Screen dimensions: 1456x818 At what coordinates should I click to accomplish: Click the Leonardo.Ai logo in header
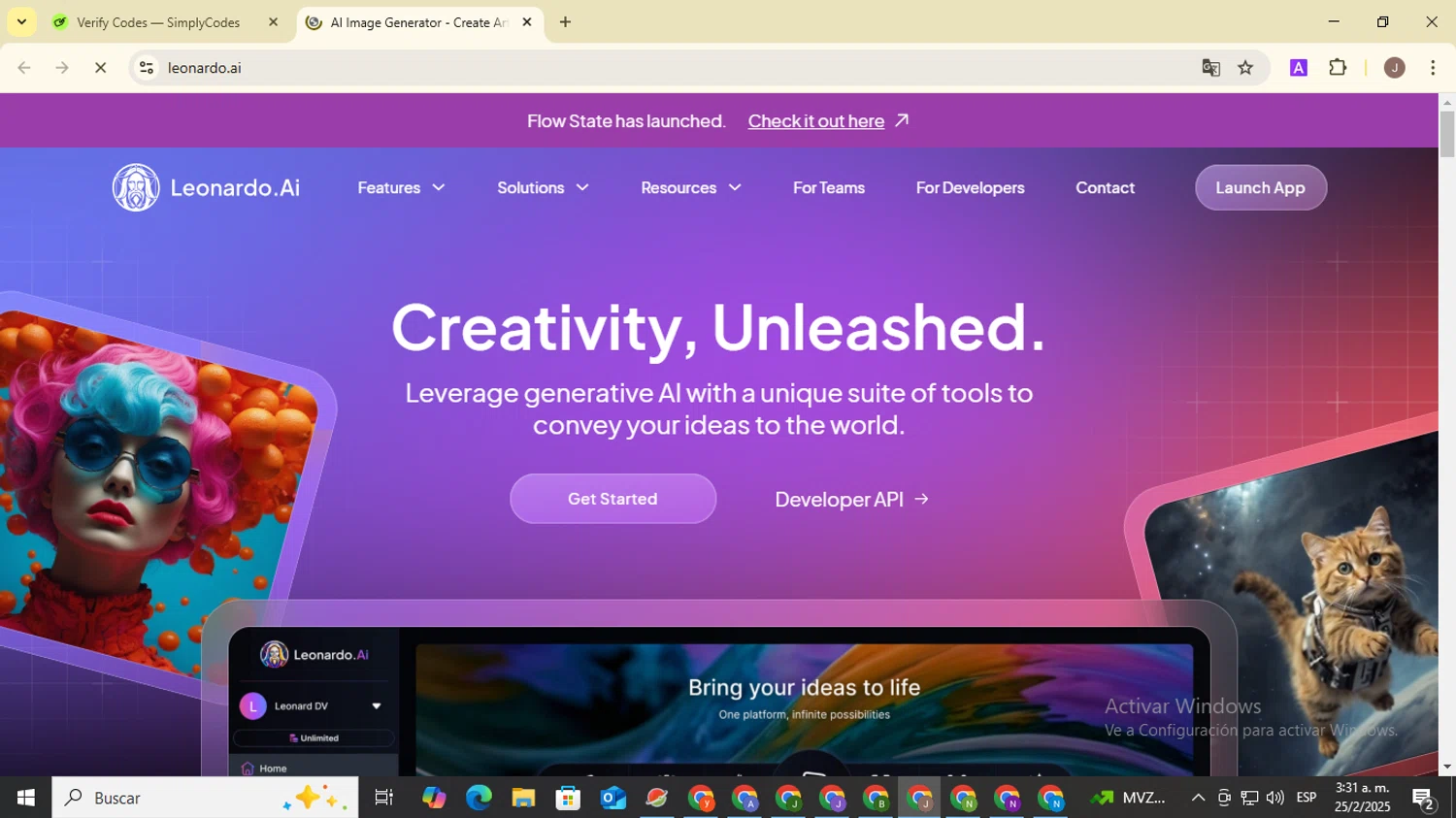pyautogui.click(x=206, y=187)
